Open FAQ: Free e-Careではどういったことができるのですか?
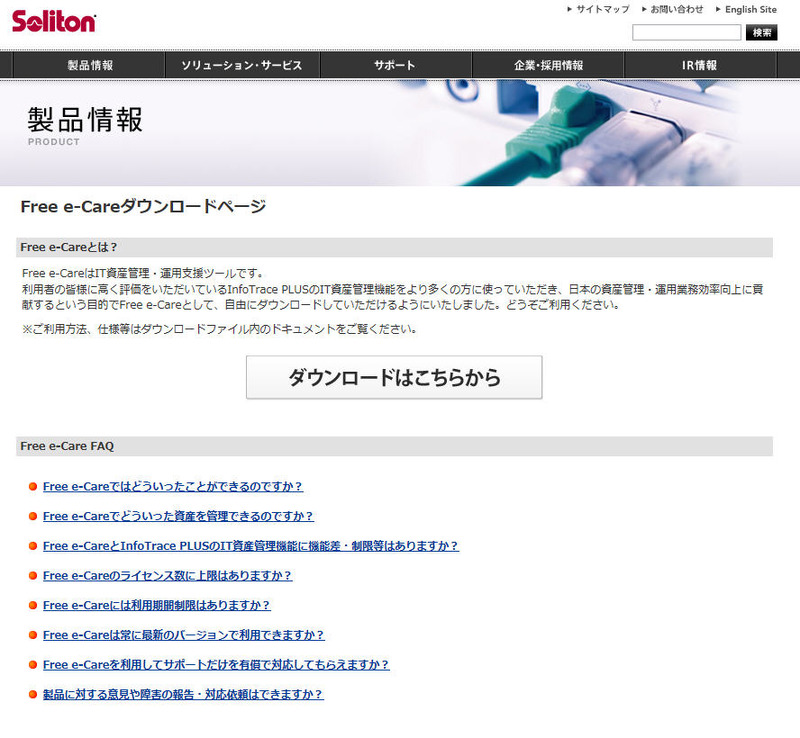Viewport: 800px width, 738px height. tap(172, 487)
